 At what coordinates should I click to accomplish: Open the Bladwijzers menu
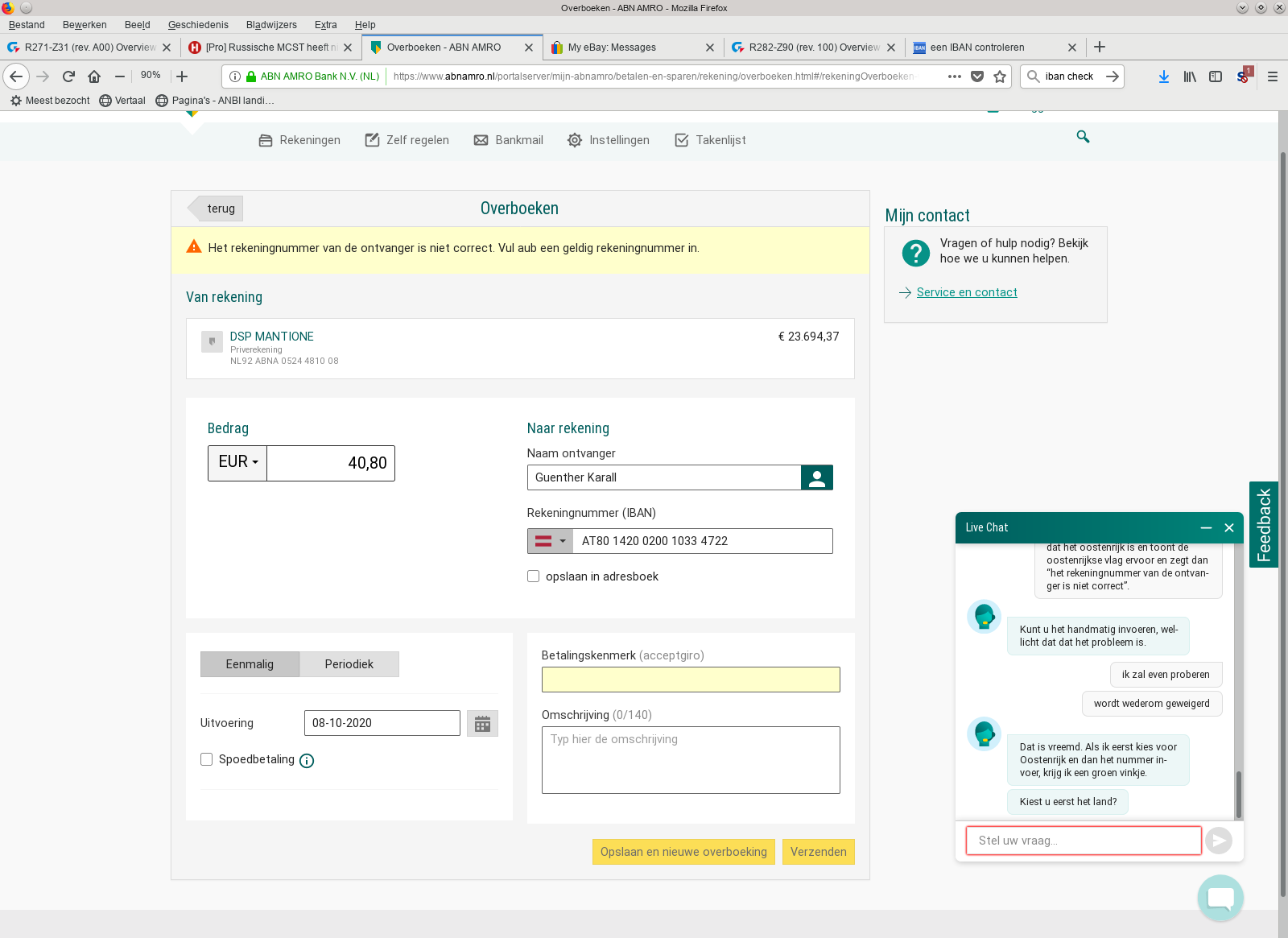[271, 25]
